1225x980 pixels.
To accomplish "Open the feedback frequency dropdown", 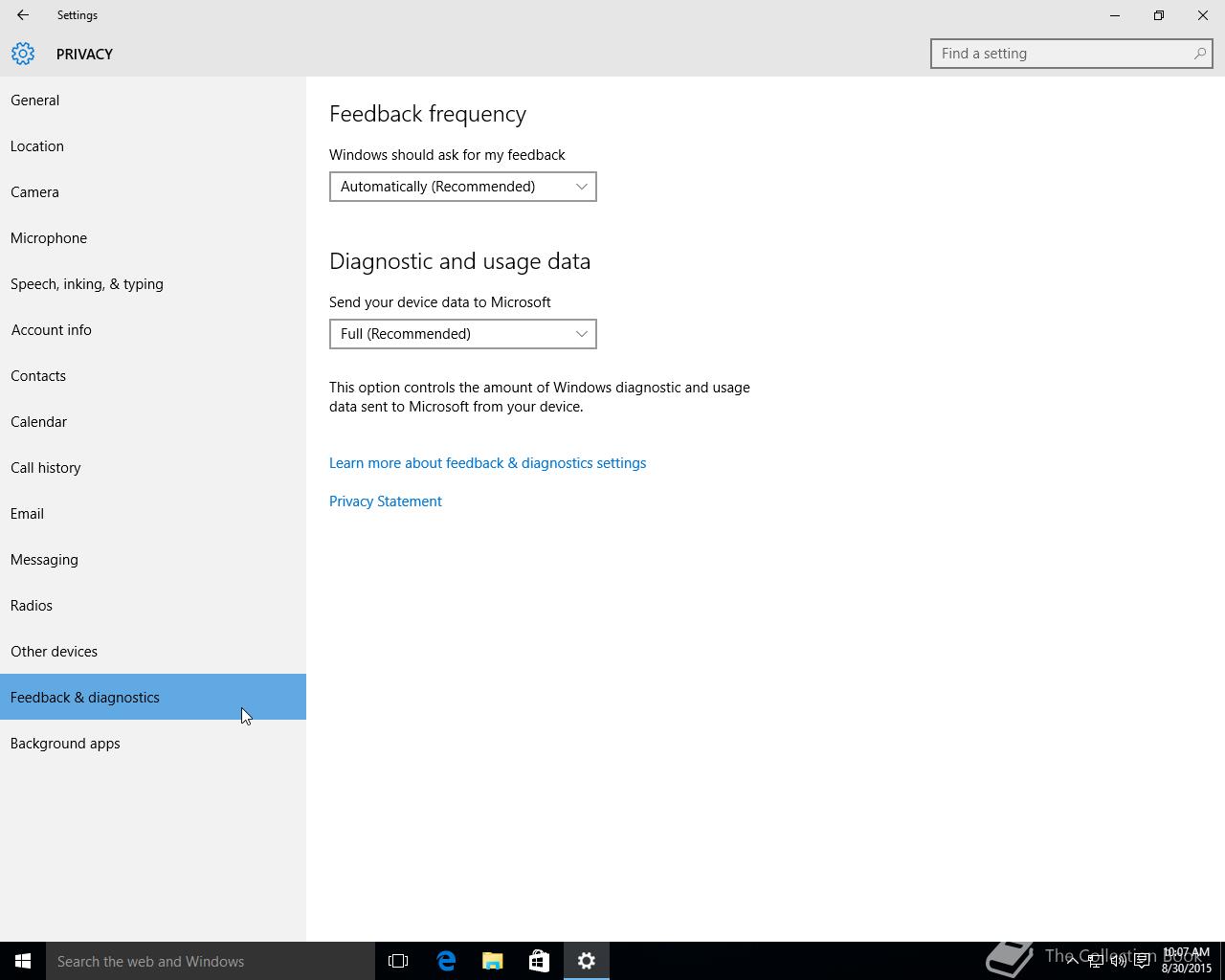I will coord(463,187).
